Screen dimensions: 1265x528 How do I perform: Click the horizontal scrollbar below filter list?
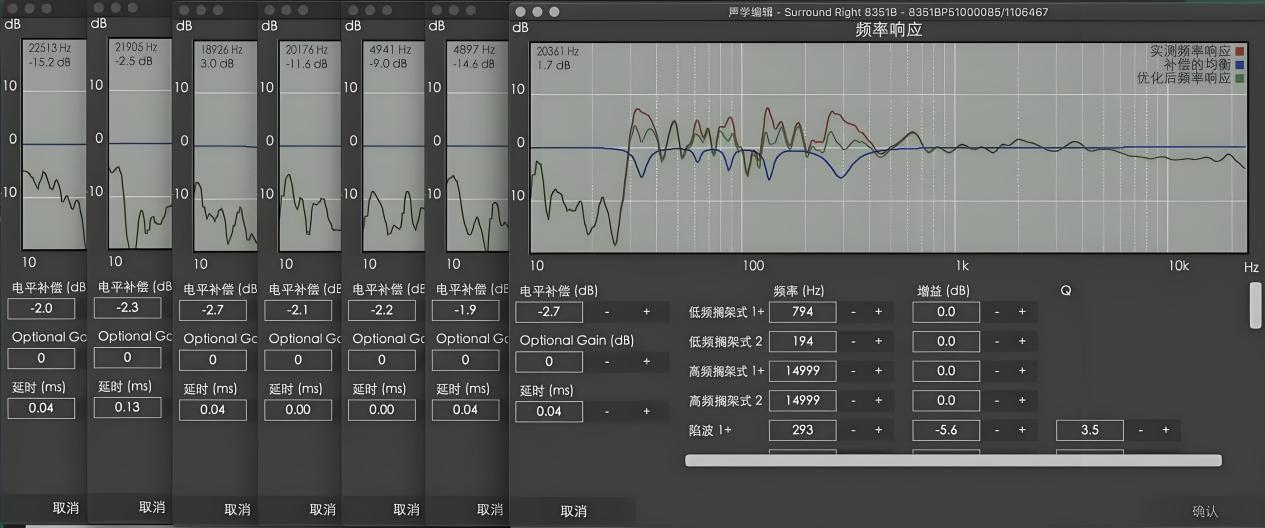pos(953,460)
